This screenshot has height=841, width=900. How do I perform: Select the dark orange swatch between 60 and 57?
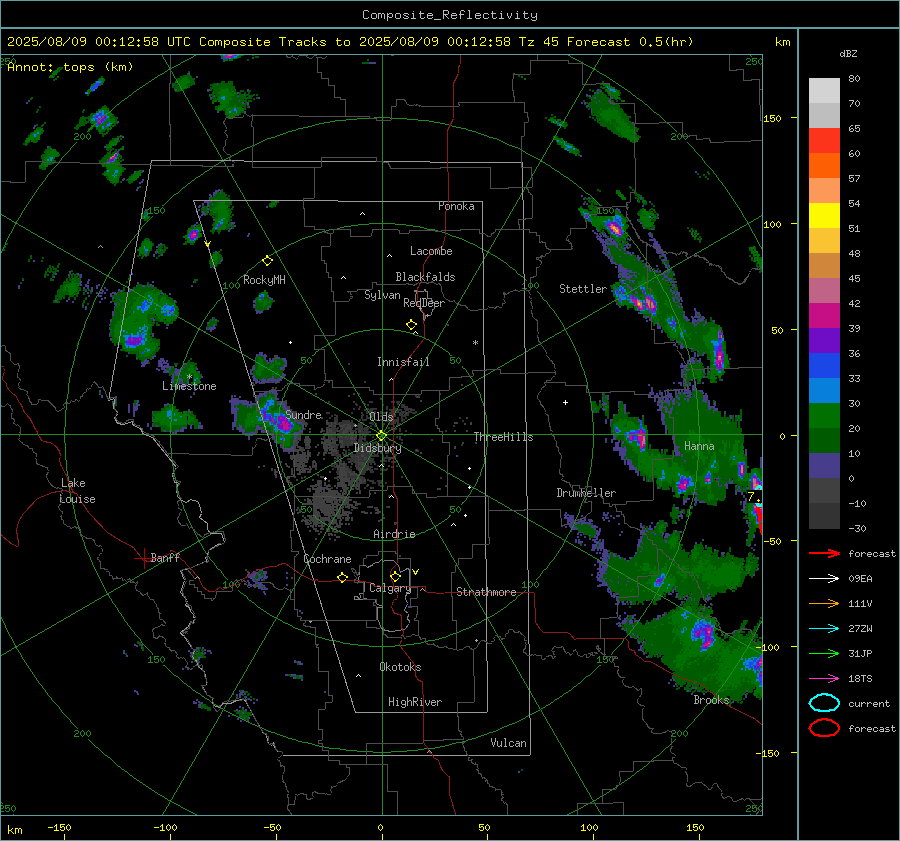click(824, 165)
